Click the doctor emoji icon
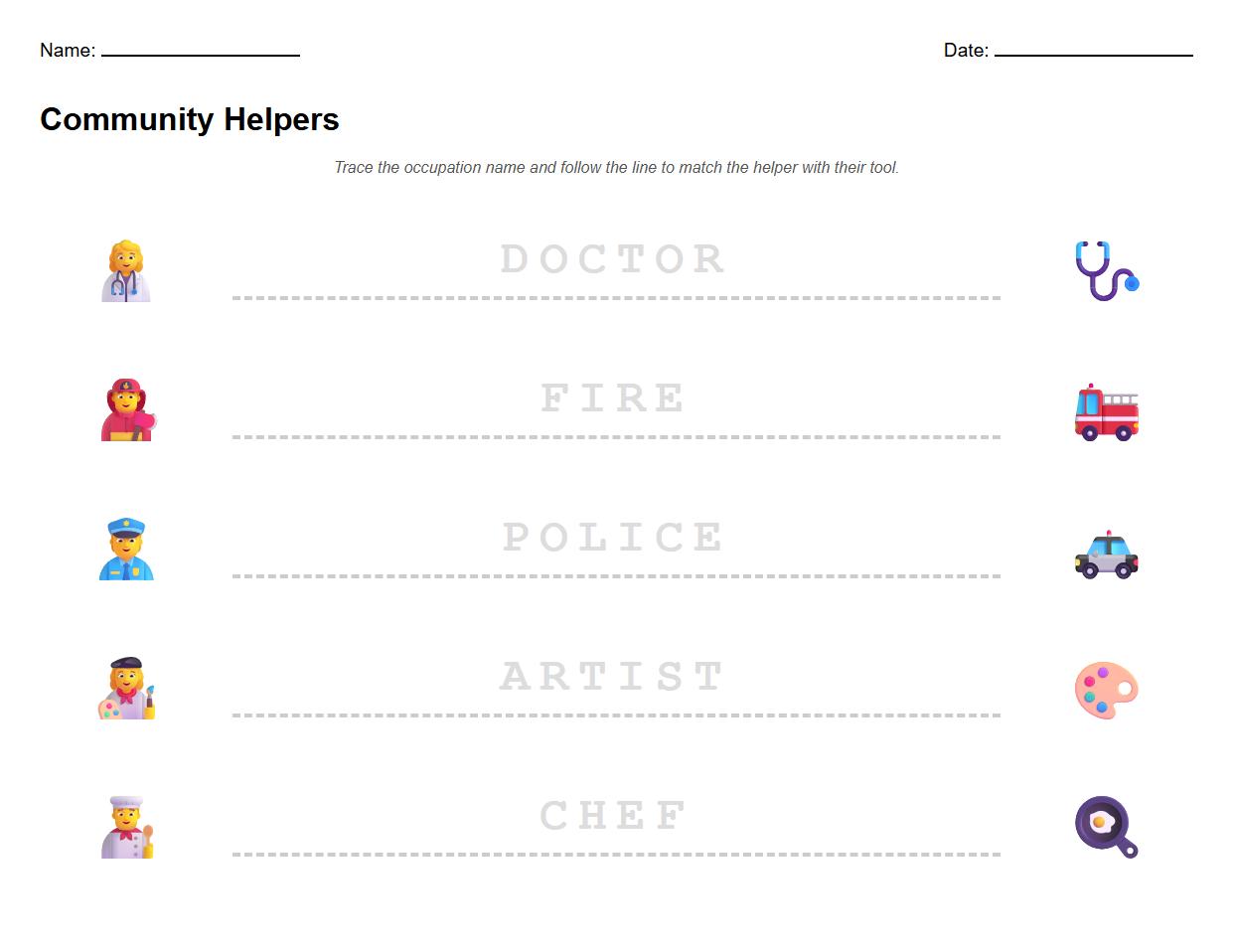The width and height of the screenshot is (1233, 952). tap(126, 270)
